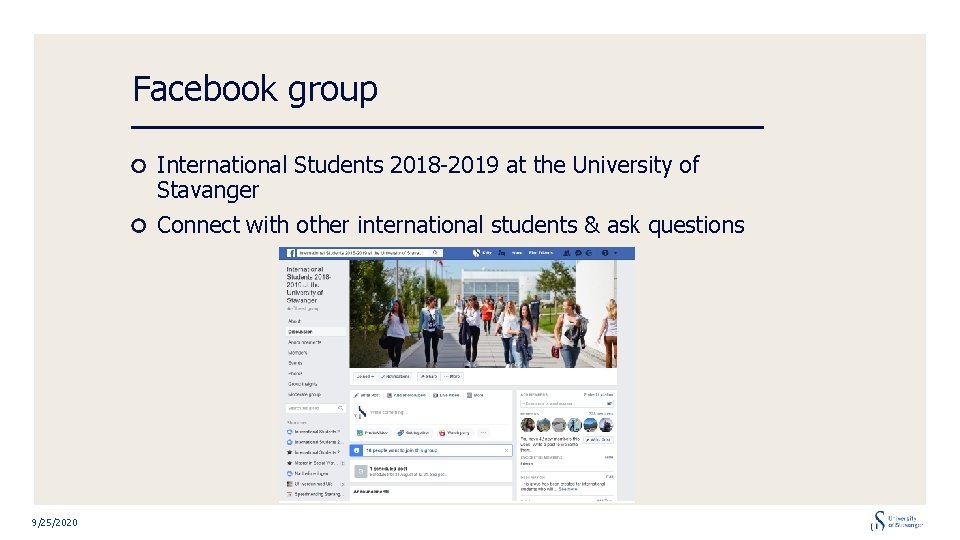Open the first International Students shortcut in the sidebar
Screen dimensions: 960x540
(313, 432)
